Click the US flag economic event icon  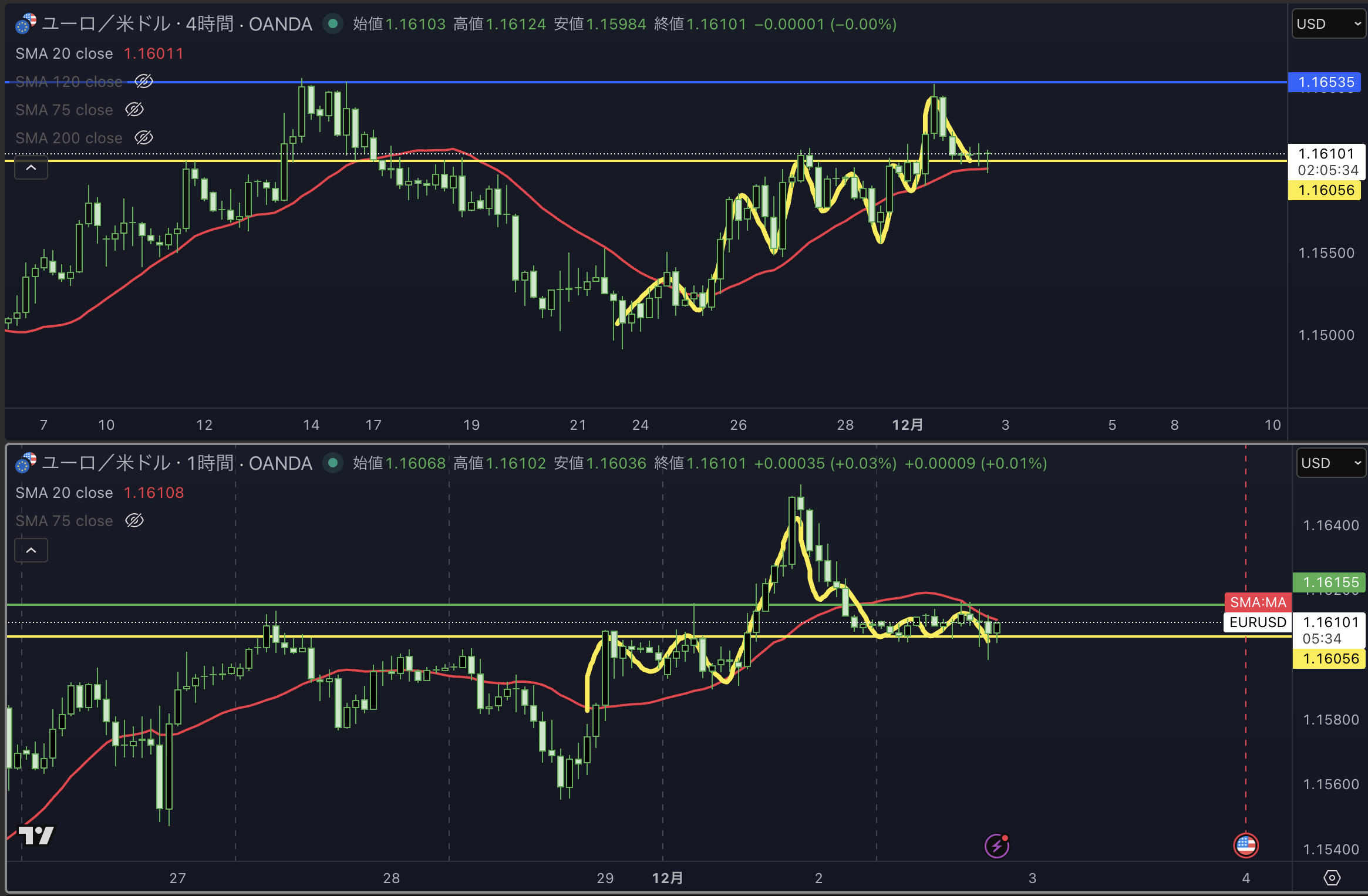[x=1245, y=846]
